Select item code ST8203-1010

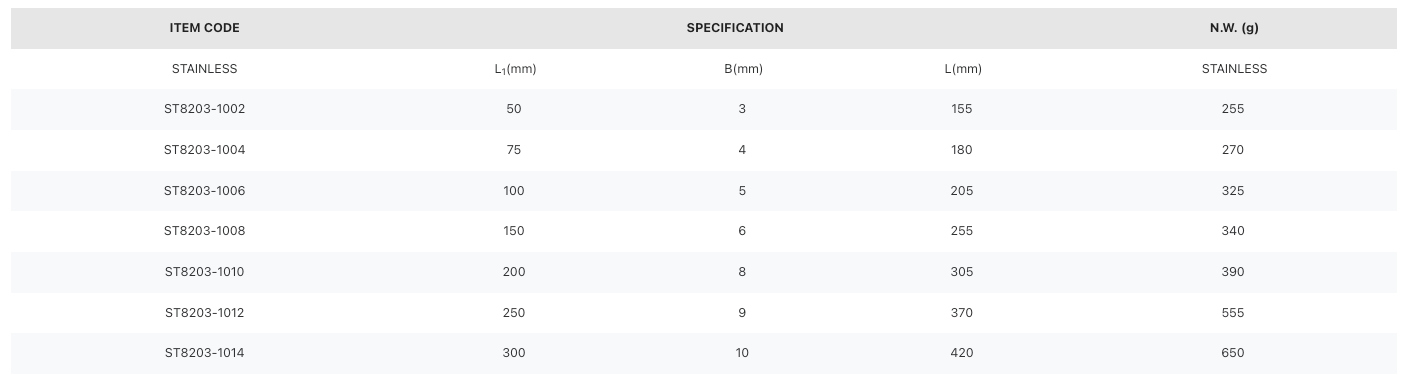204,272
